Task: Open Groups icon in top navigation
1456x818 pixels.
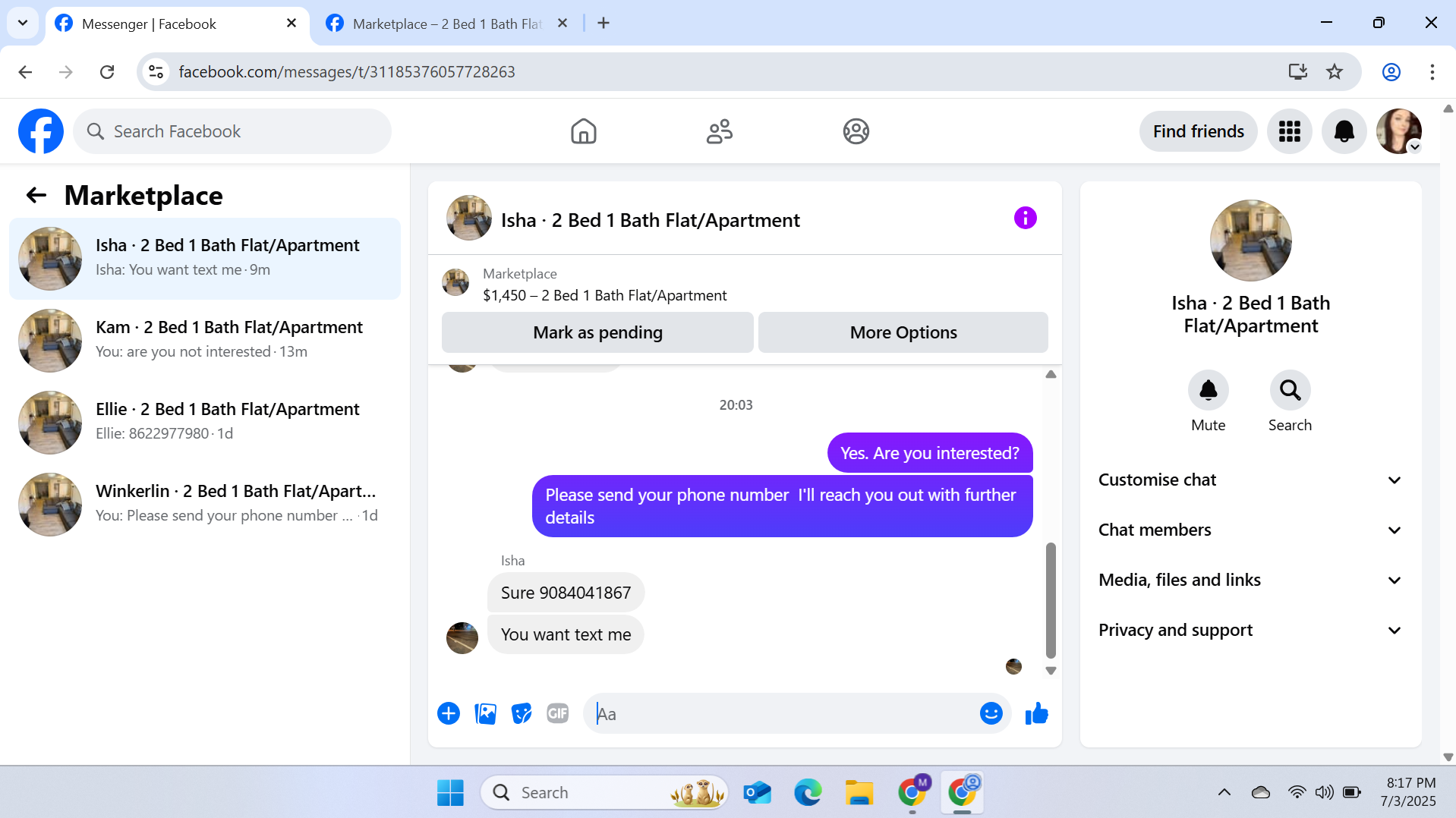Action: pos(856,131)
